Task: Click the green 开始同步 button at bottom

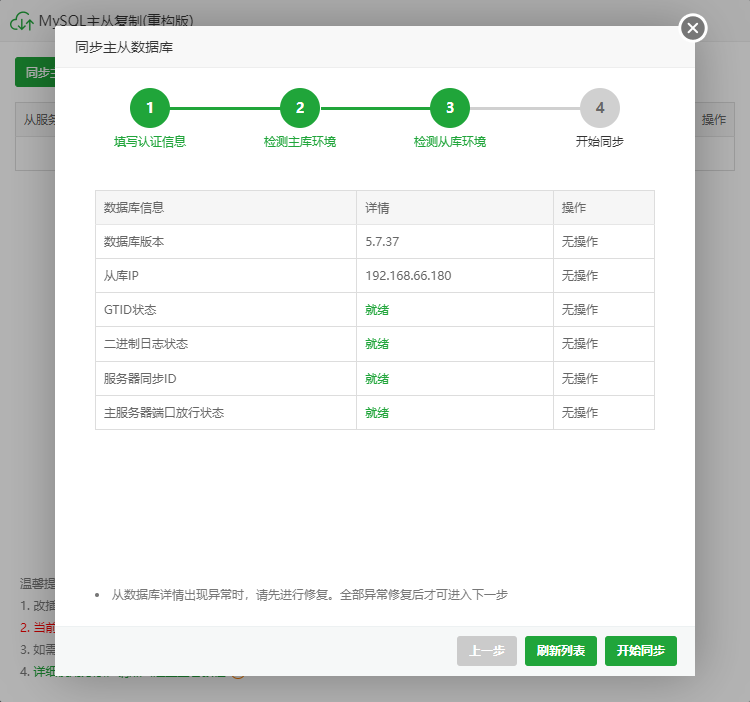Action: (640, 651)
